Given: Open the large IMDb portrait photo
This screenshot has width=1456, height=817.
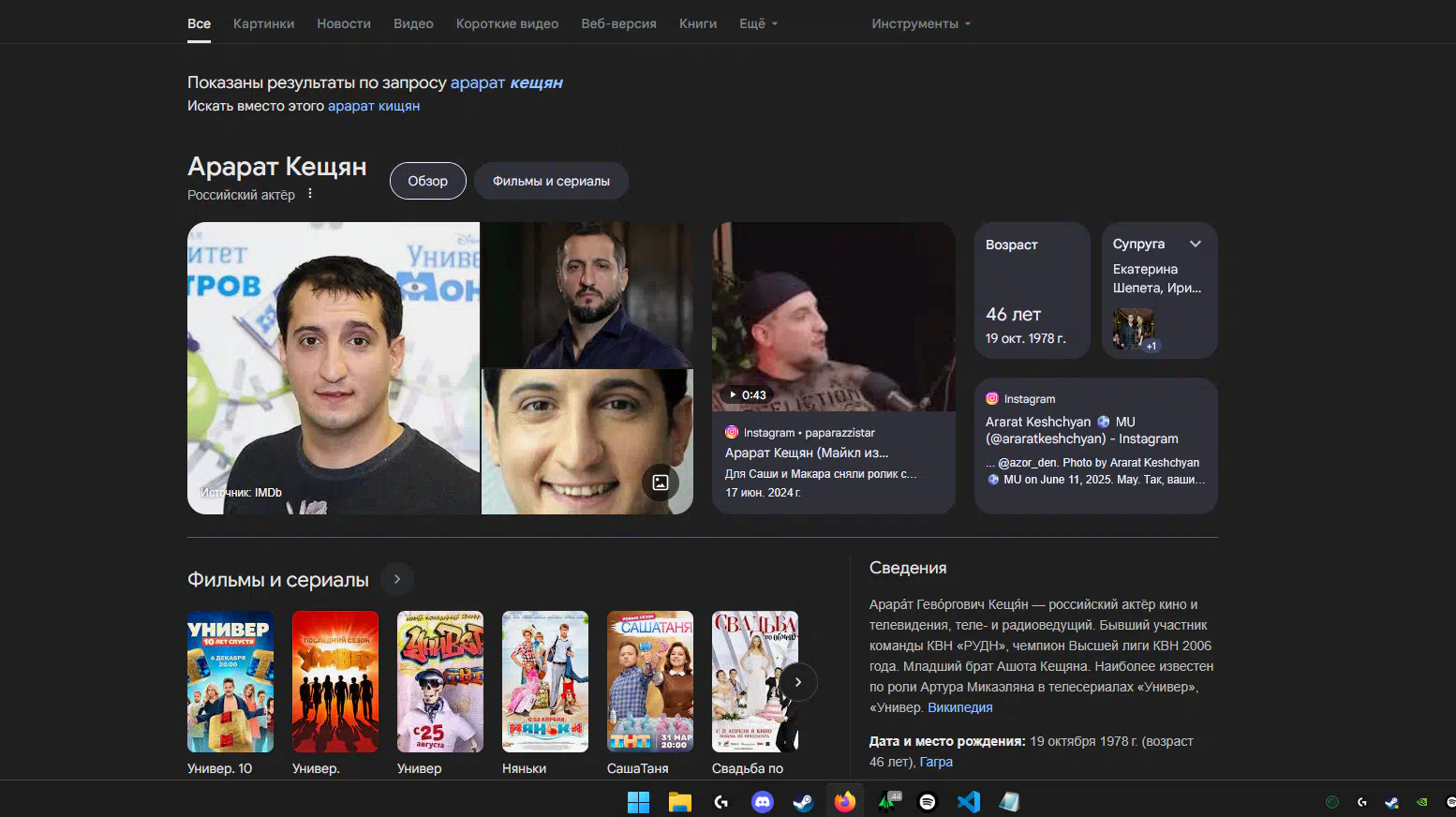Looking at the screenshot, I should click(334, 368).
